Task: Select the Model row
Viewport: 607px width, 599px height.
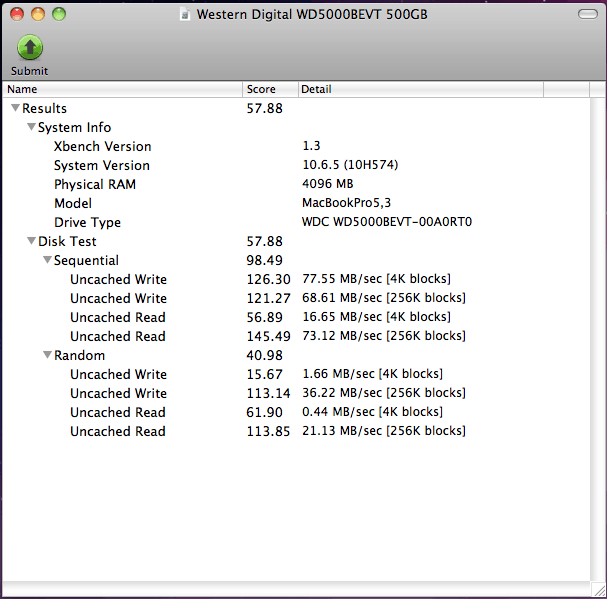Action: [x=296, y=203]
